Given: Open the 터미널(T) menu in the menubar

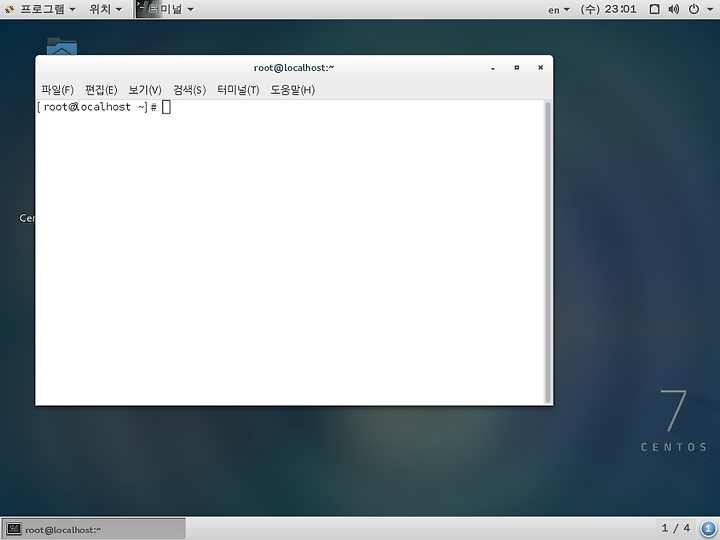Looking at the screenshot, I should tap(238, 90).
